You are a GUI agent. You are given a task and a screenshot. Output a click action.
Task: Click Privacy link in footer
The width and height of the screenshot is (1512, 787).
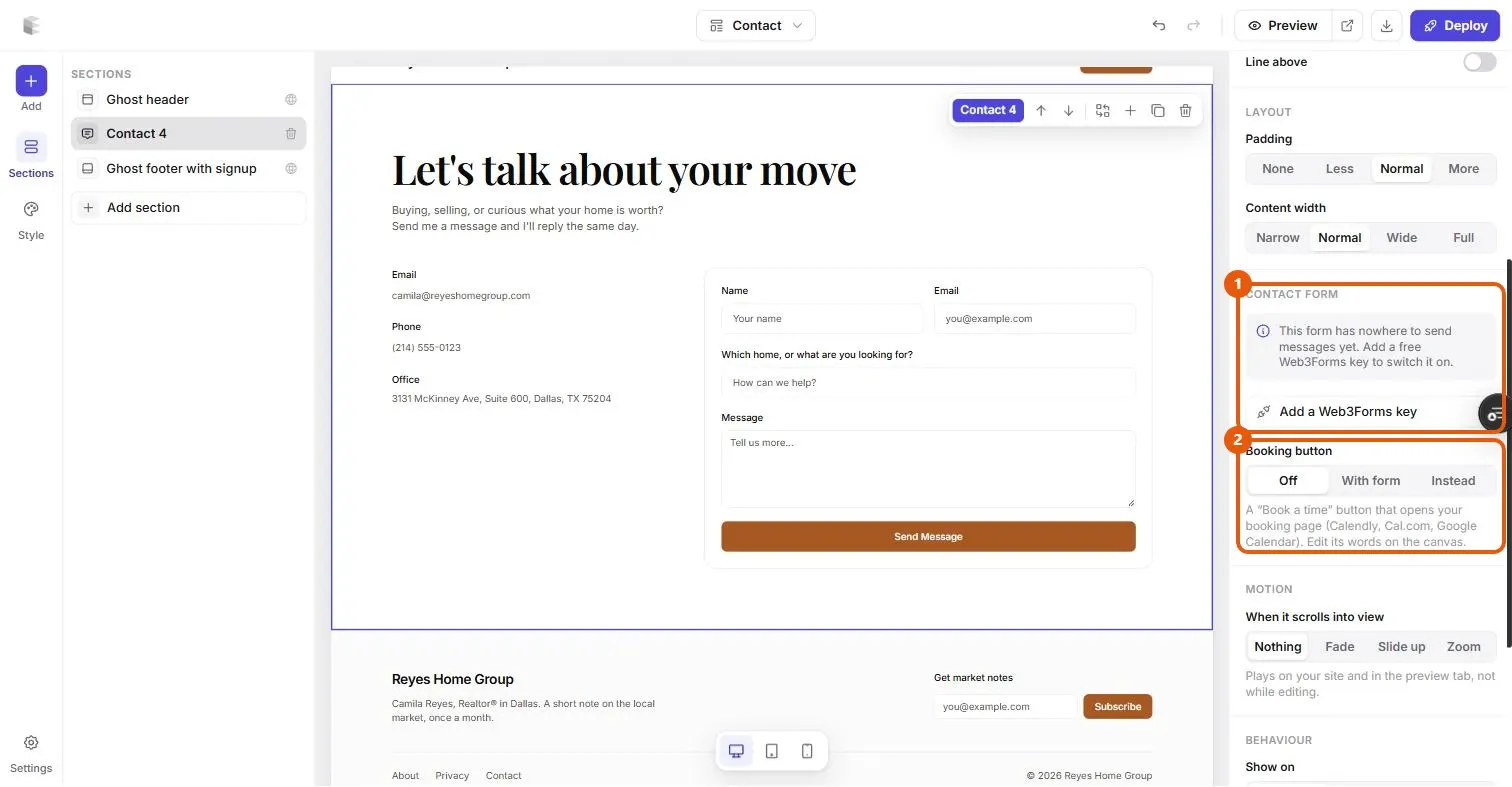tap(452, 776)
